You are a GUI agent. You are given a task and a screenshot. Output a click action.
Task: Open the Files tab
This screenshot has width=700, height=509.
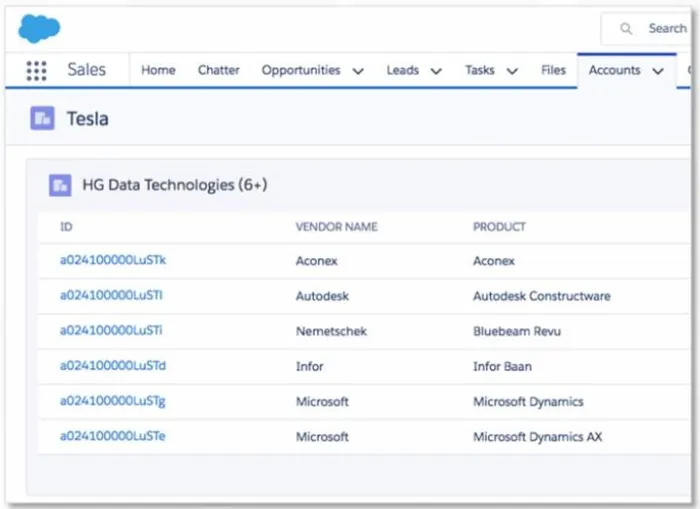[x=553, y=70]
